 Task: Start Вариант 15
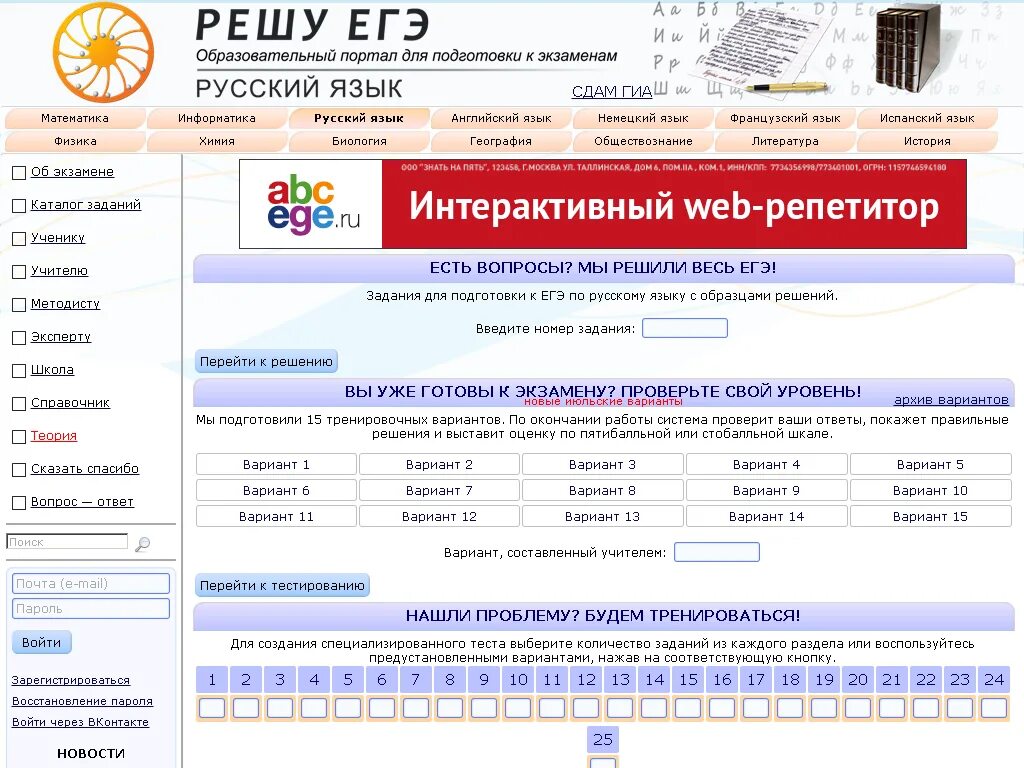coord(930,517)
